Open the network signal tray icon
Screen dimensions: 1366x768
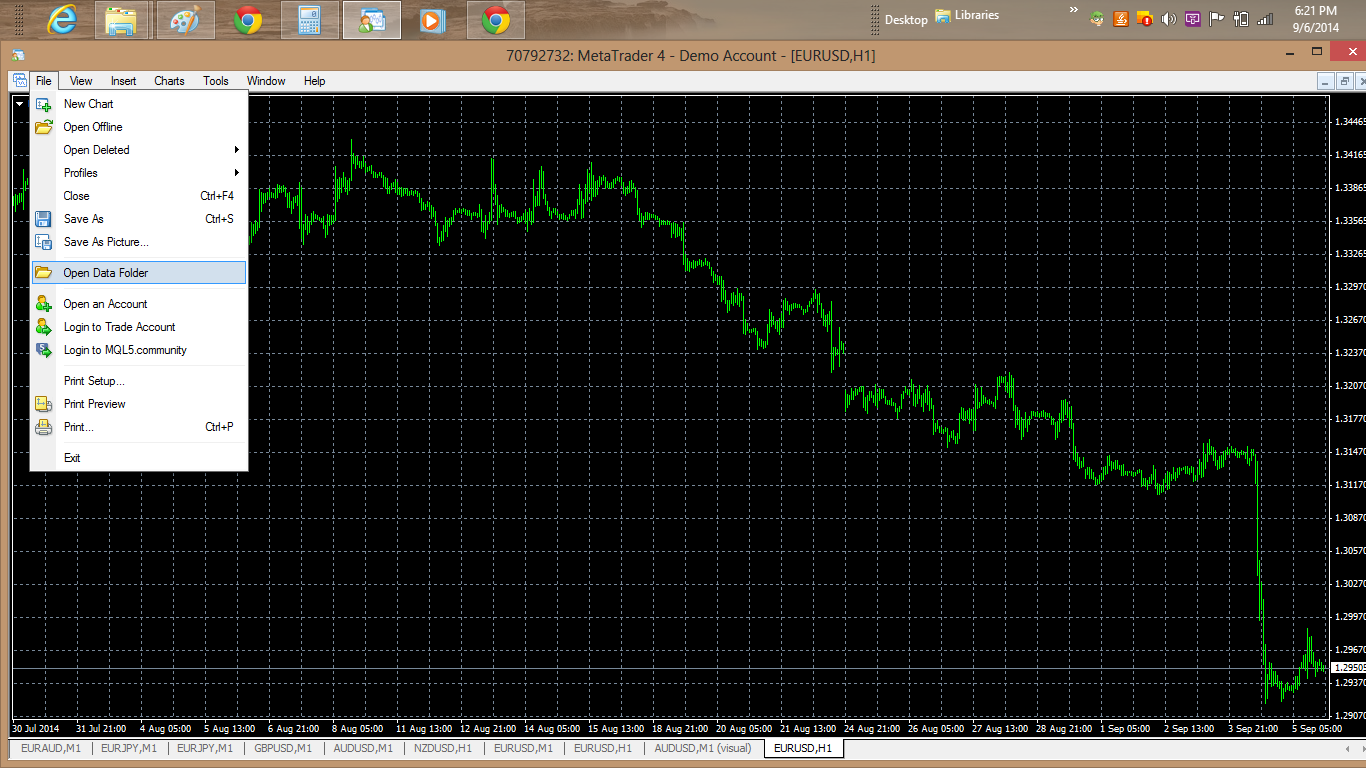click(x=1265, y=19)
